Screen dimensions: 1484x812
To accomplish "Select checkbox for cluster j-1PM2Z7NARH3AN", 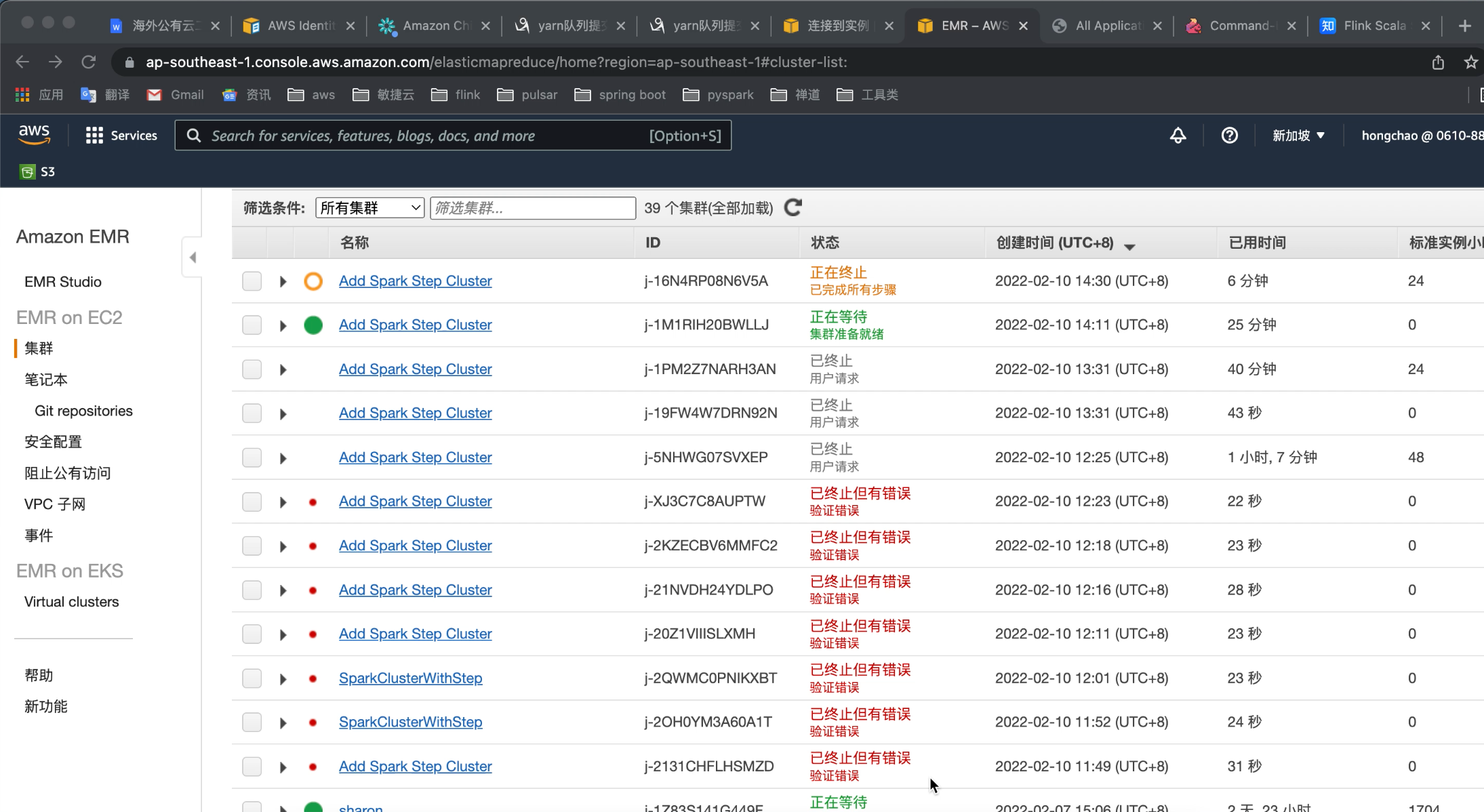I will [x=252, y=369].
